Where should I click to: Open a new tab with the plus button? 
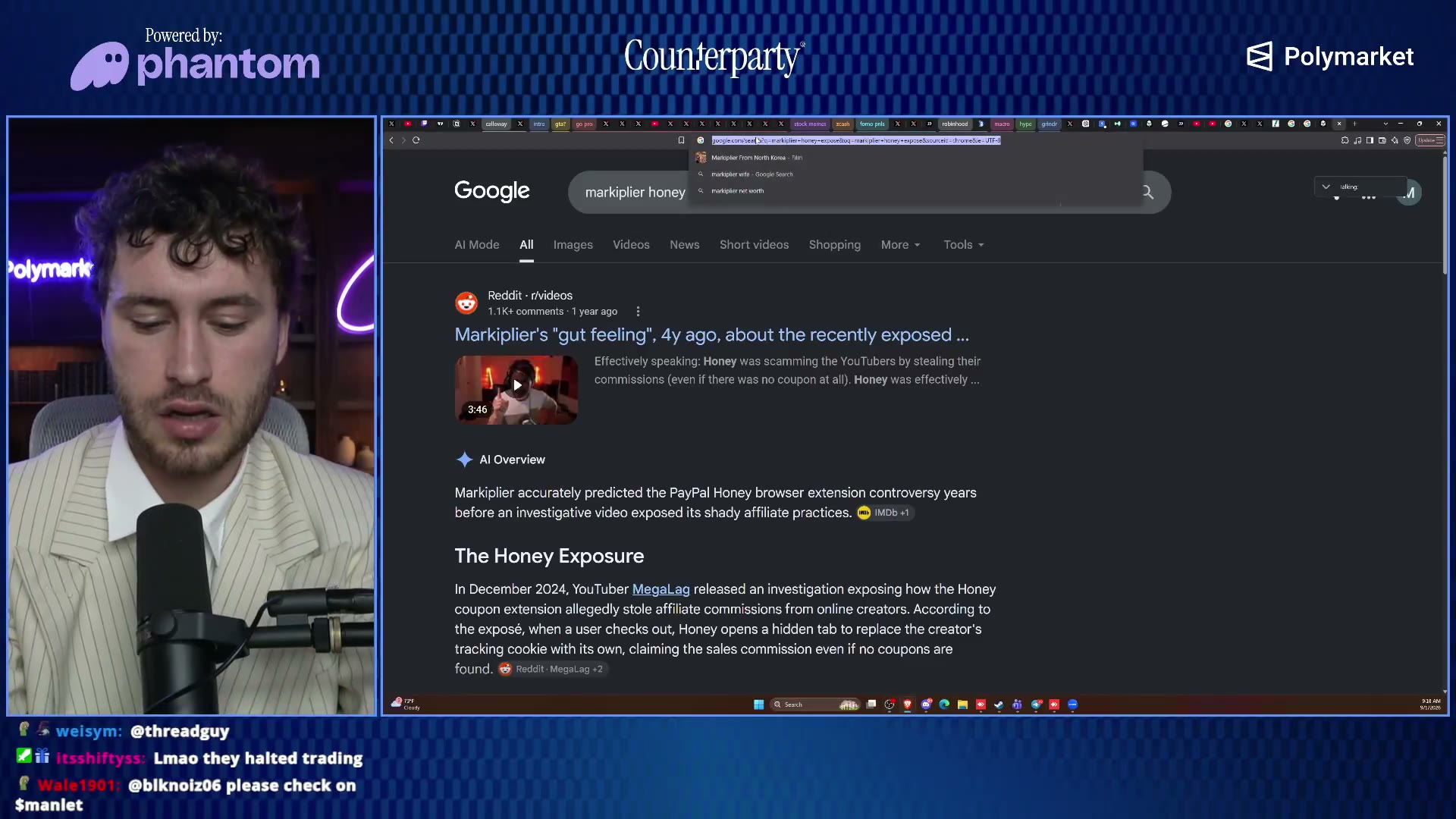pyautogui.click(x=1354, y=124)
